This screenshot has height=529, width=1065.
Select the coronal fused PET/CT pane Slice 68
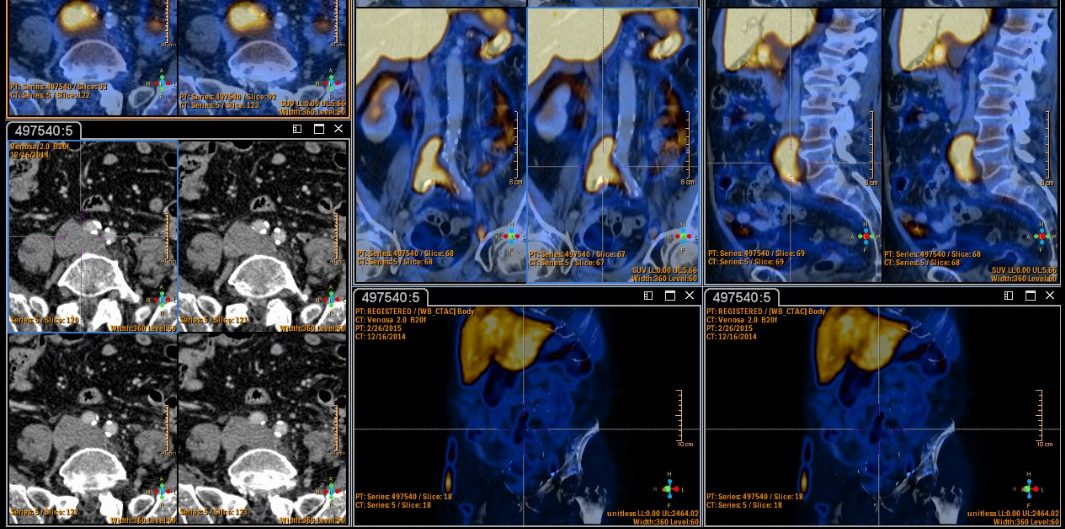coord(440,140)
